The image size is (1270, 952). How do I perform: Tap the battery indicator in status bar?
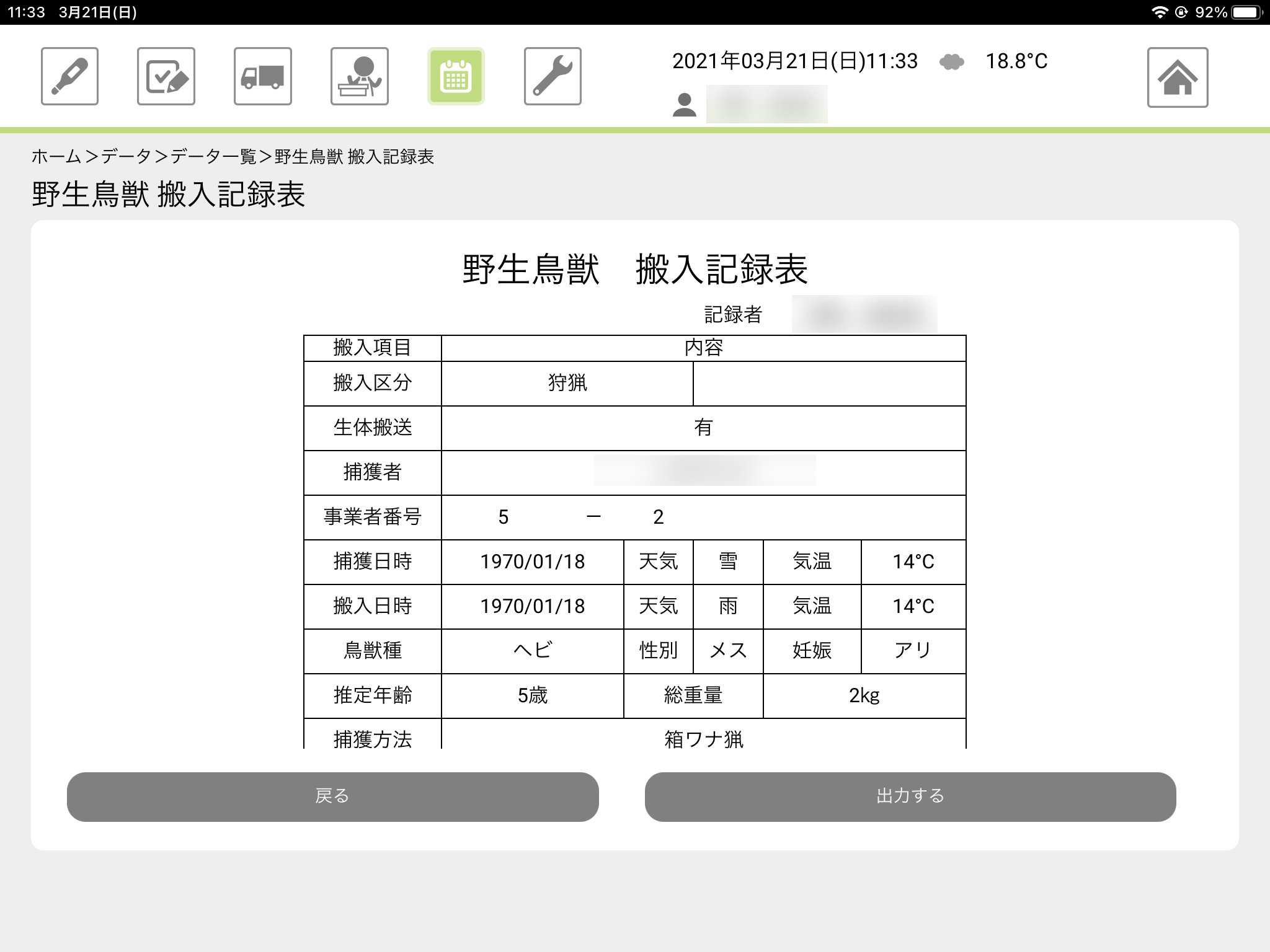point(1246,12)
